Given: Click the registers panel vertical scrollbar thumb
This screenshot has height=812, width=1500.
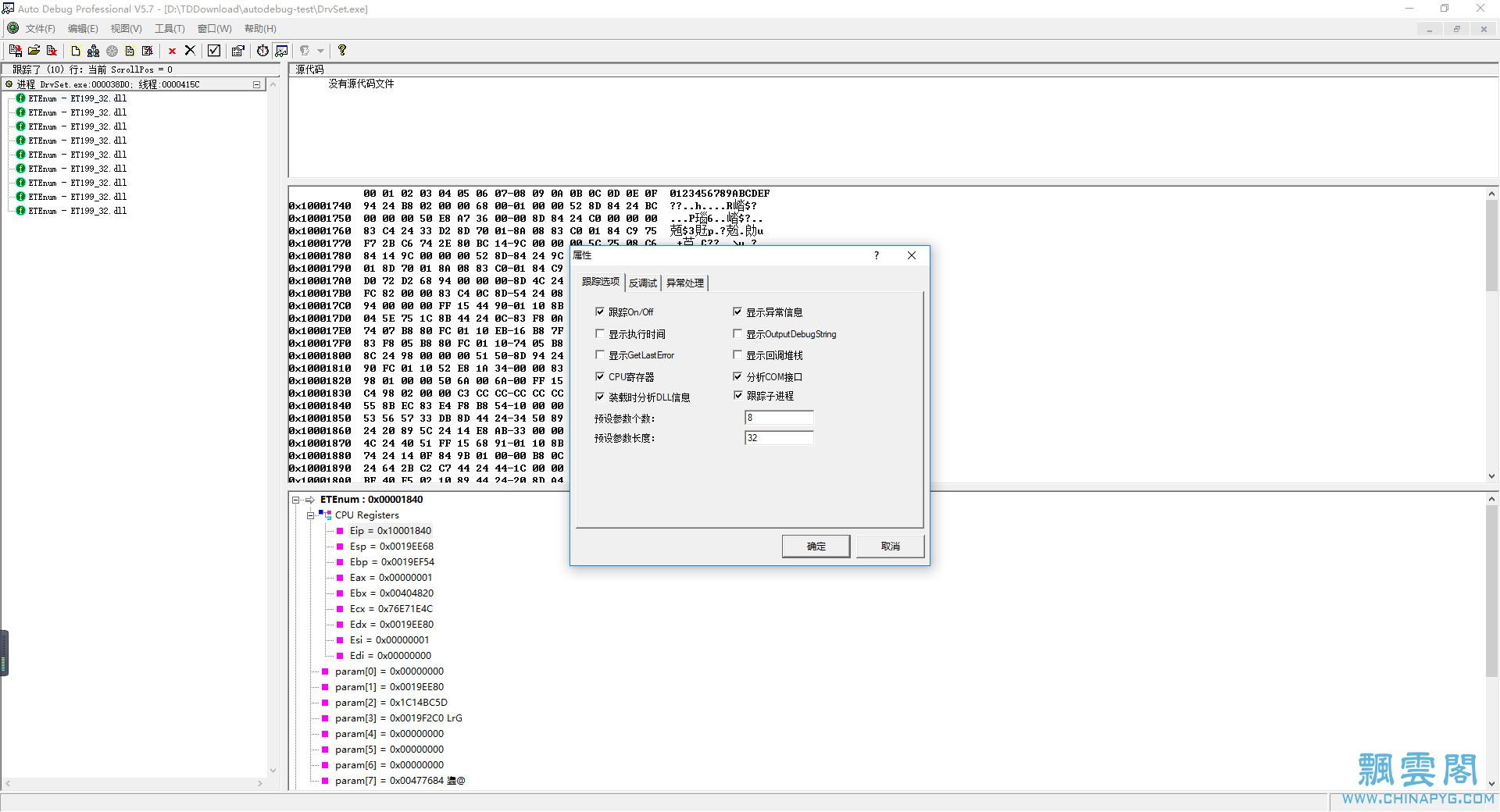Looking at the screenshot, I should pos(1491,591).
